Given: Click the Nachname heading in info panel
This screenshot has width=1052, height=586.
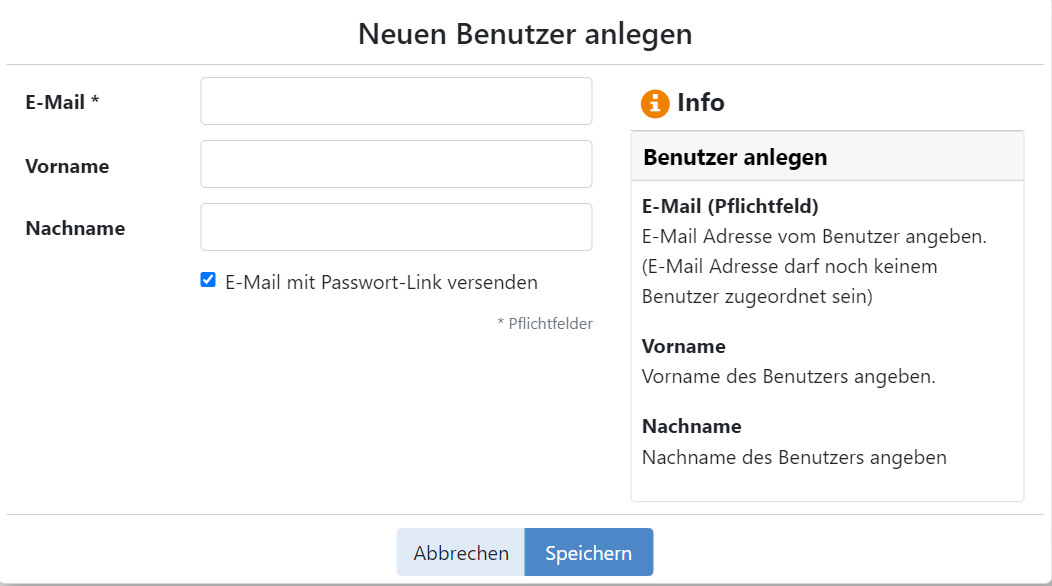Looking at the screenshot, I should click(692, 426).
